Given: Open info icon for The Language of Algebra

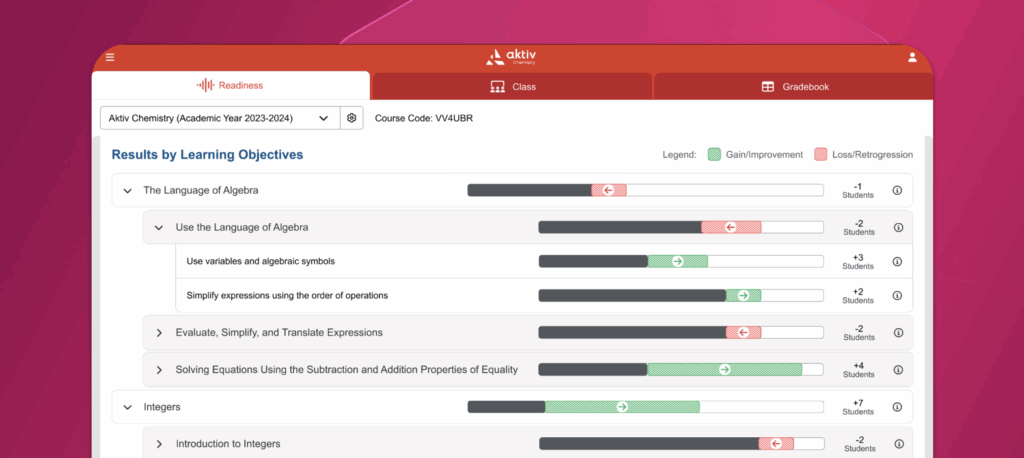Looking at the screenshot, I should [x=897, y=190].
